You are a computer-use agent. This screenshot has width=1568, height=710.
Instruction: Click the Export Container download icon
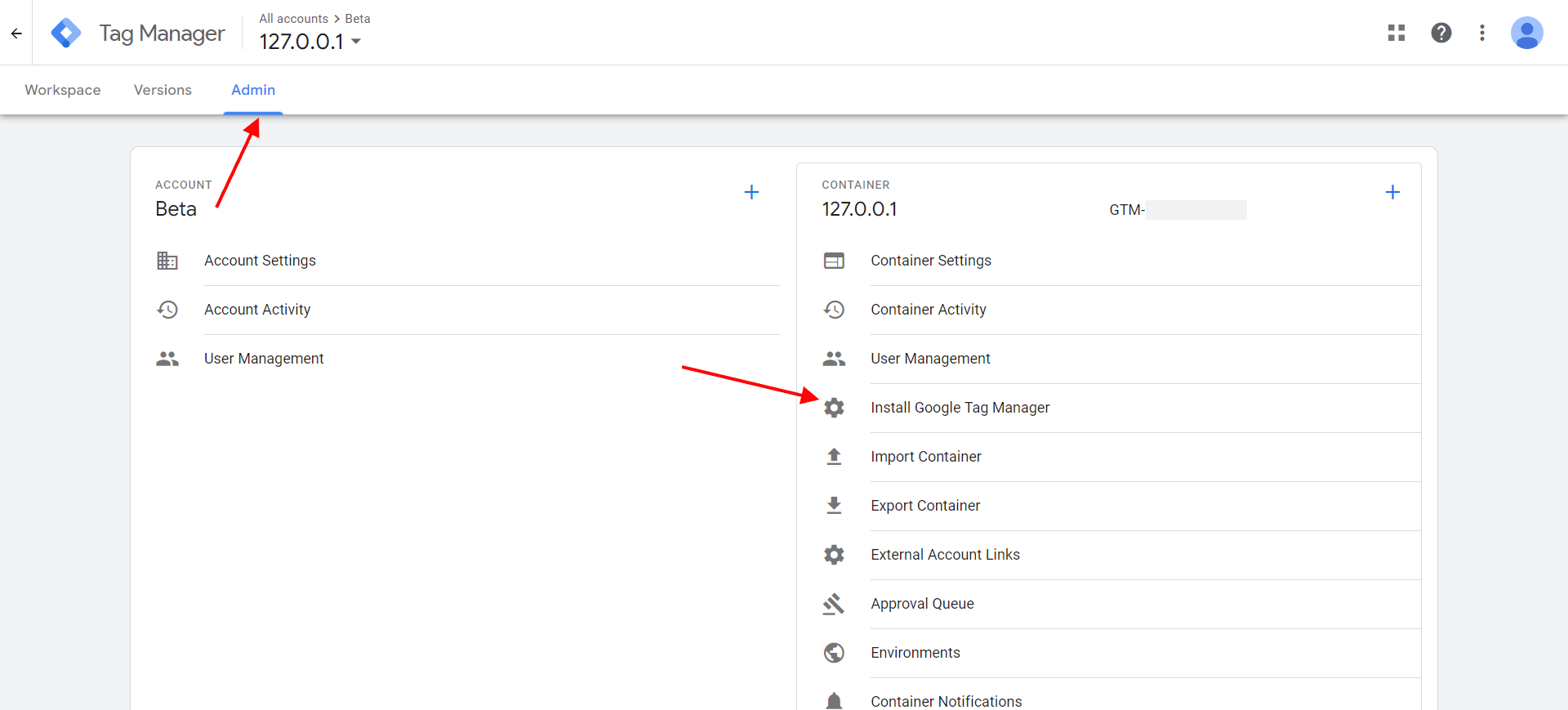click(x=834, y=506)
